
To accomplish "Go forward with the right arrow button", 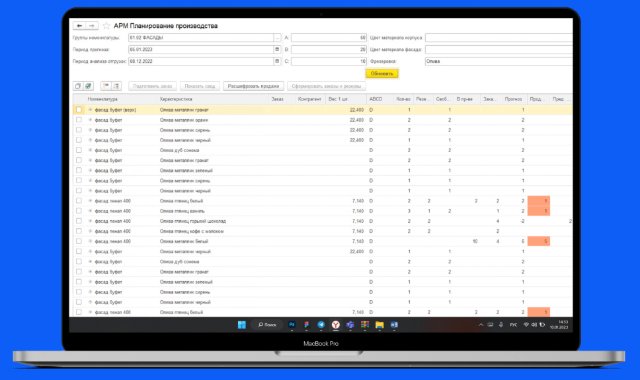I will point(92,26).
